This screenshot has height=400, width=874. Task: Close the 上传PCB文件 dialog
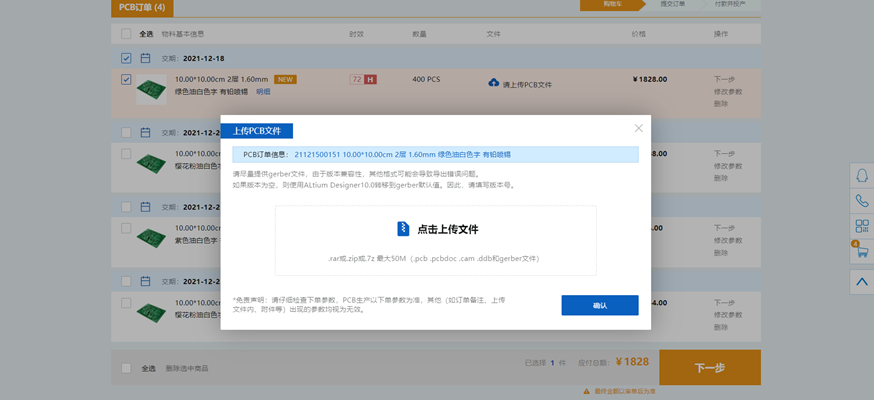tap(639, 128)
